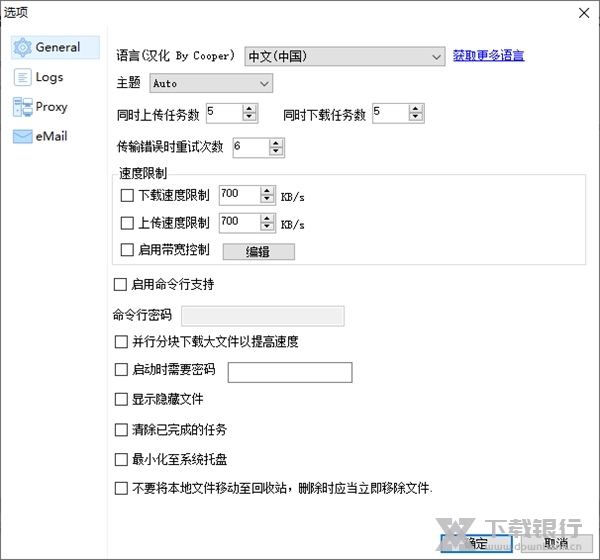This screenshot has height=560, width=600.
Task: Click the 编辑 bandwidth button
Action: tap(259, 252)
